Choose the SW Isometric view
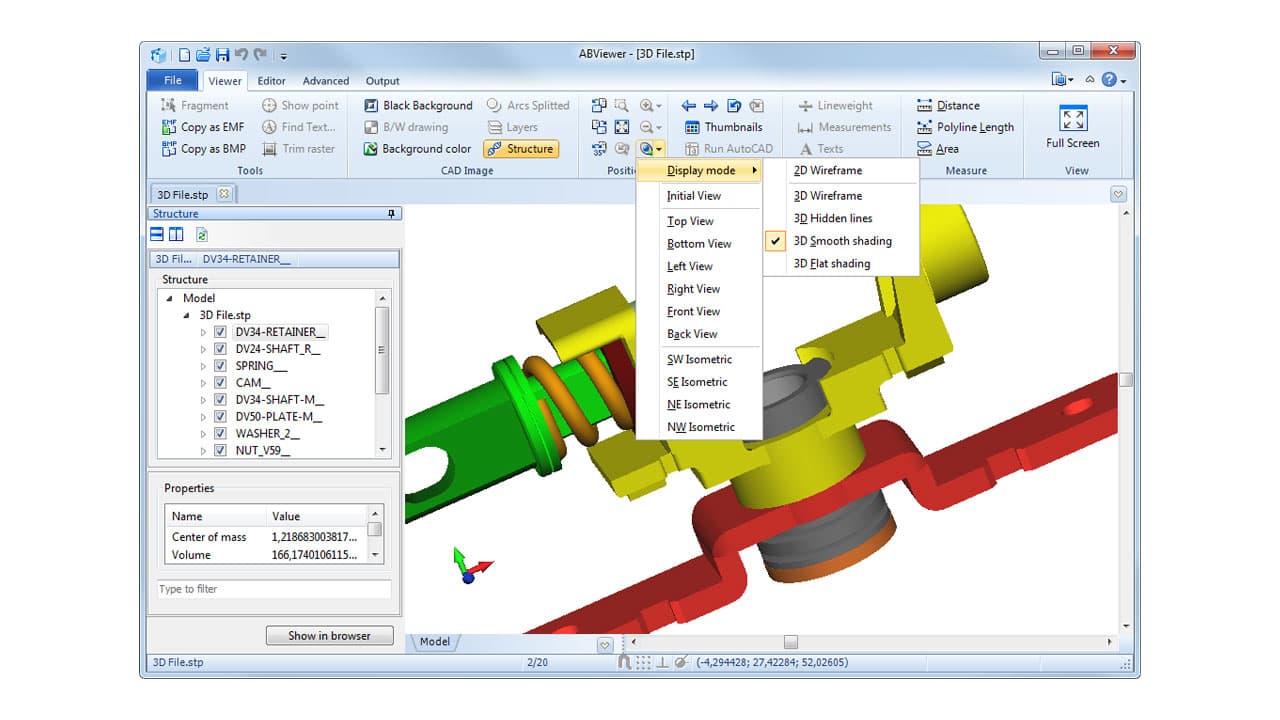This screenshot has width=1280, height=720. (701, 359)
